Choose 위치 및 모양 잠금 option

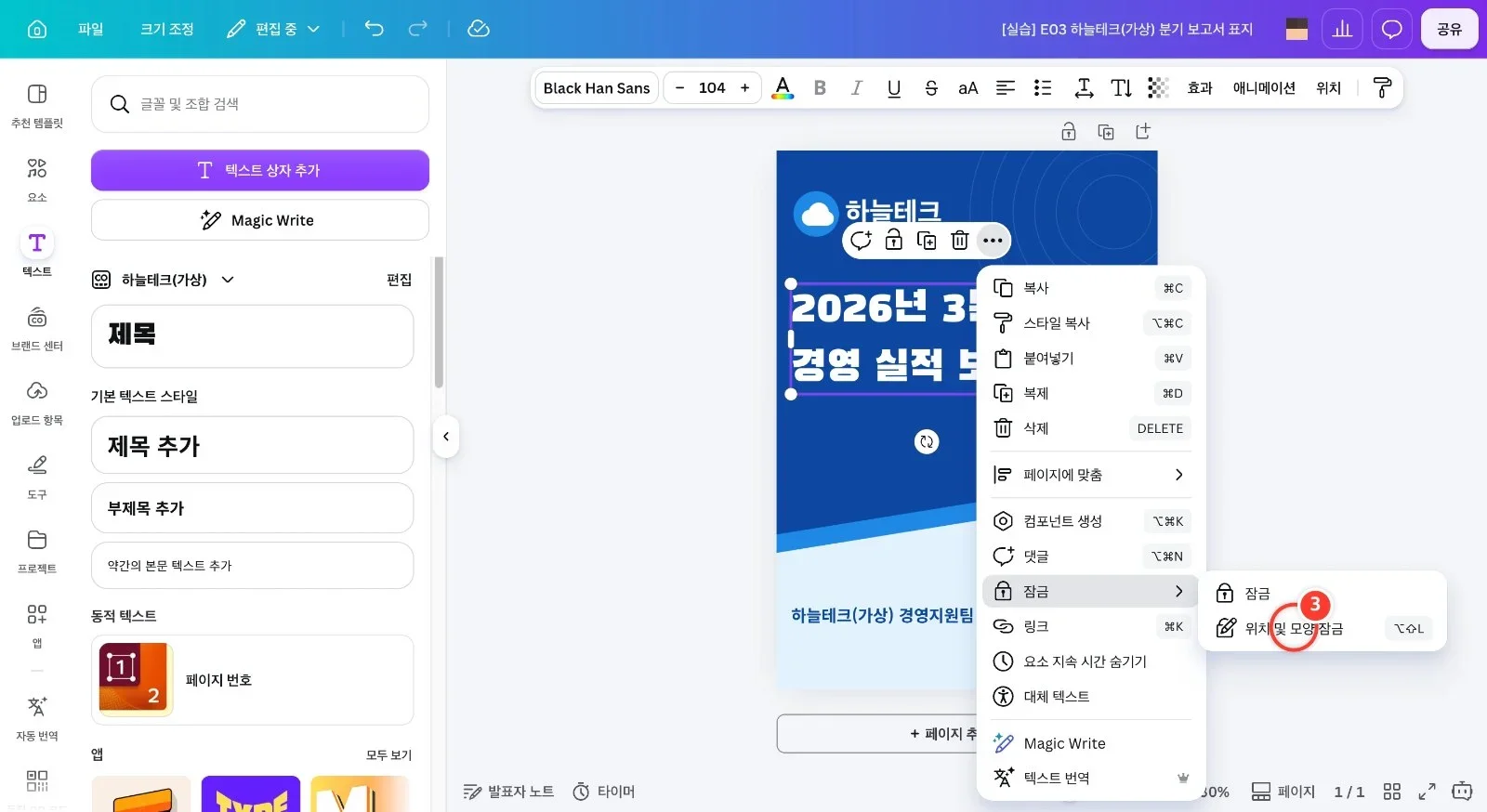1322,628
